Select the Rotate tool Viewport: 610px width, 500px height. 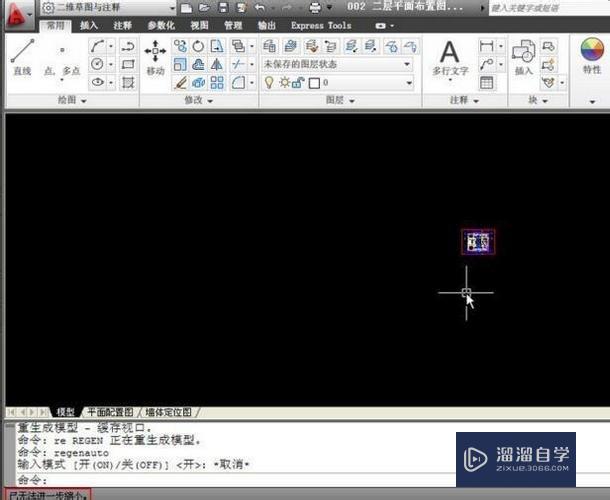tap(198, 46)
